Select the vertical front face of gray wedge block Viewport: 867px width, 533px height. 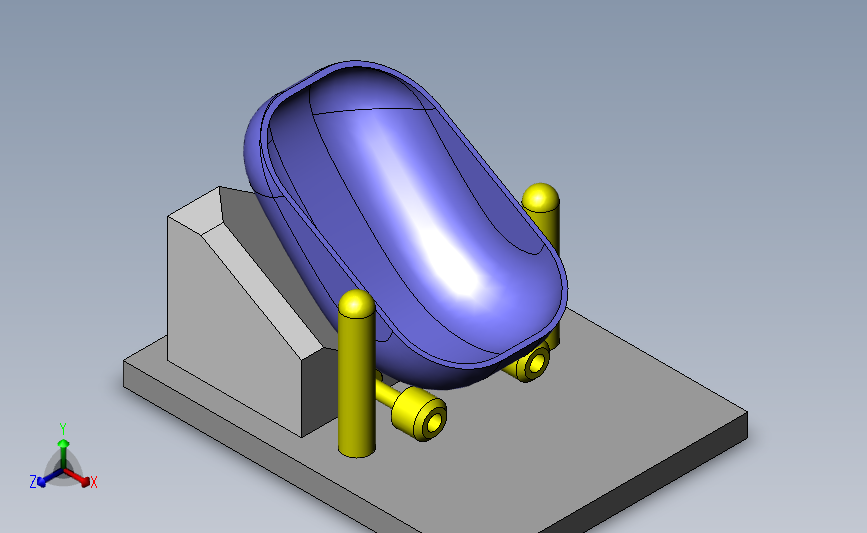pyautogui.click(x=232, y=326)
